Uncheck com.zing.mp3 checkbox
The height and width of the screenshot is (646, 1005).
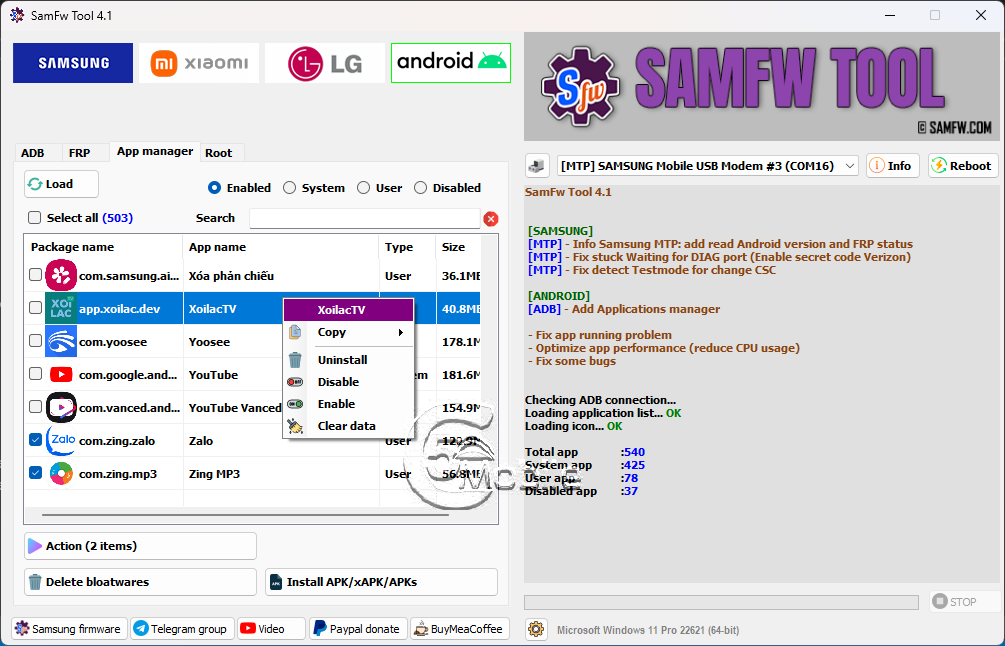pyautogui.click(x=35, y=473)
